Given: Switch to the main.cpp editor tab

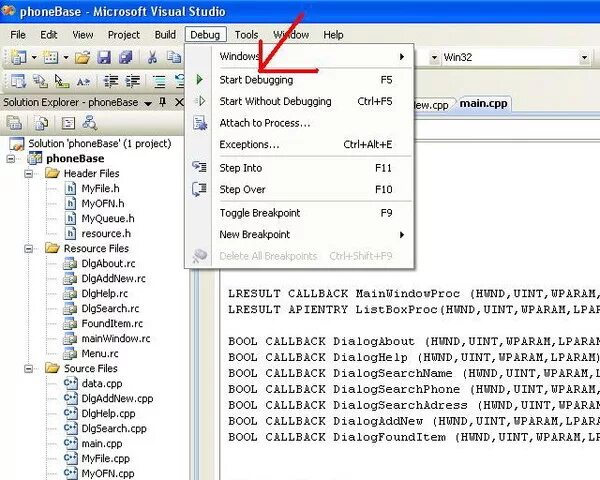Looking at the screenshot, I should (x=483, y=104).
